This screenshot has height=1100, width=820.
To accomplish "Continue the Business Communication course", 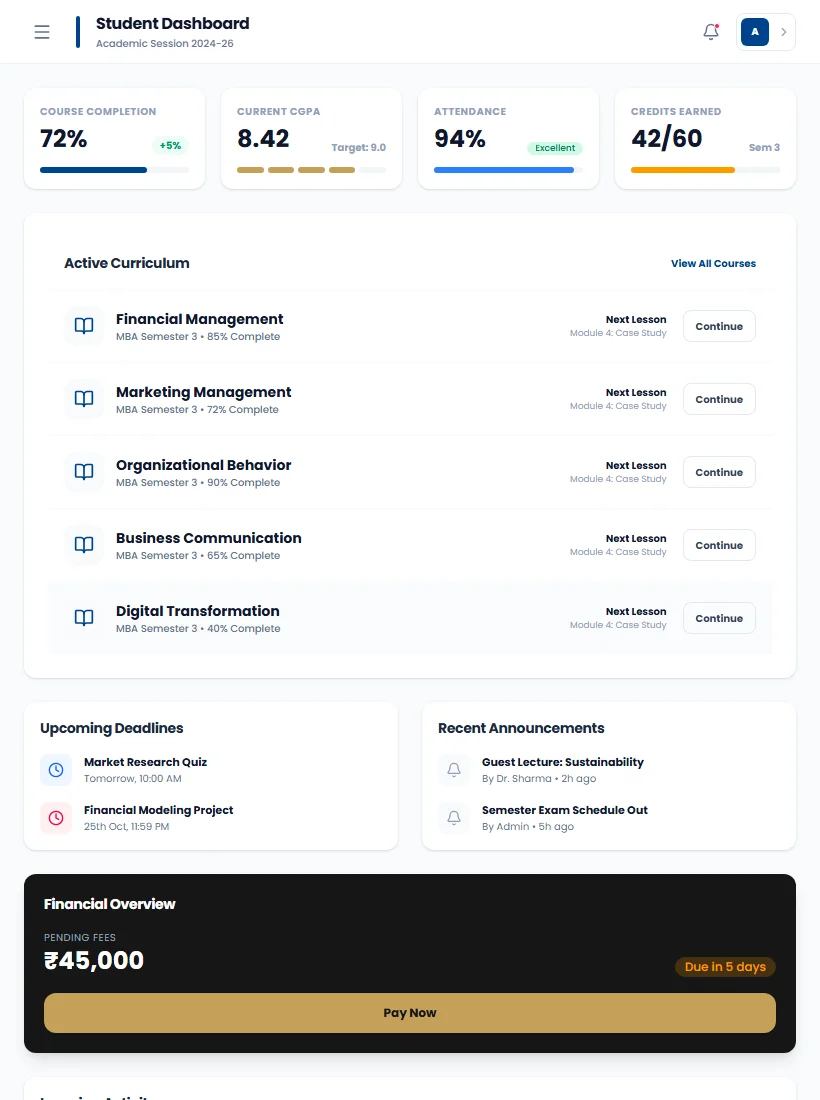I will coord(719,545).
